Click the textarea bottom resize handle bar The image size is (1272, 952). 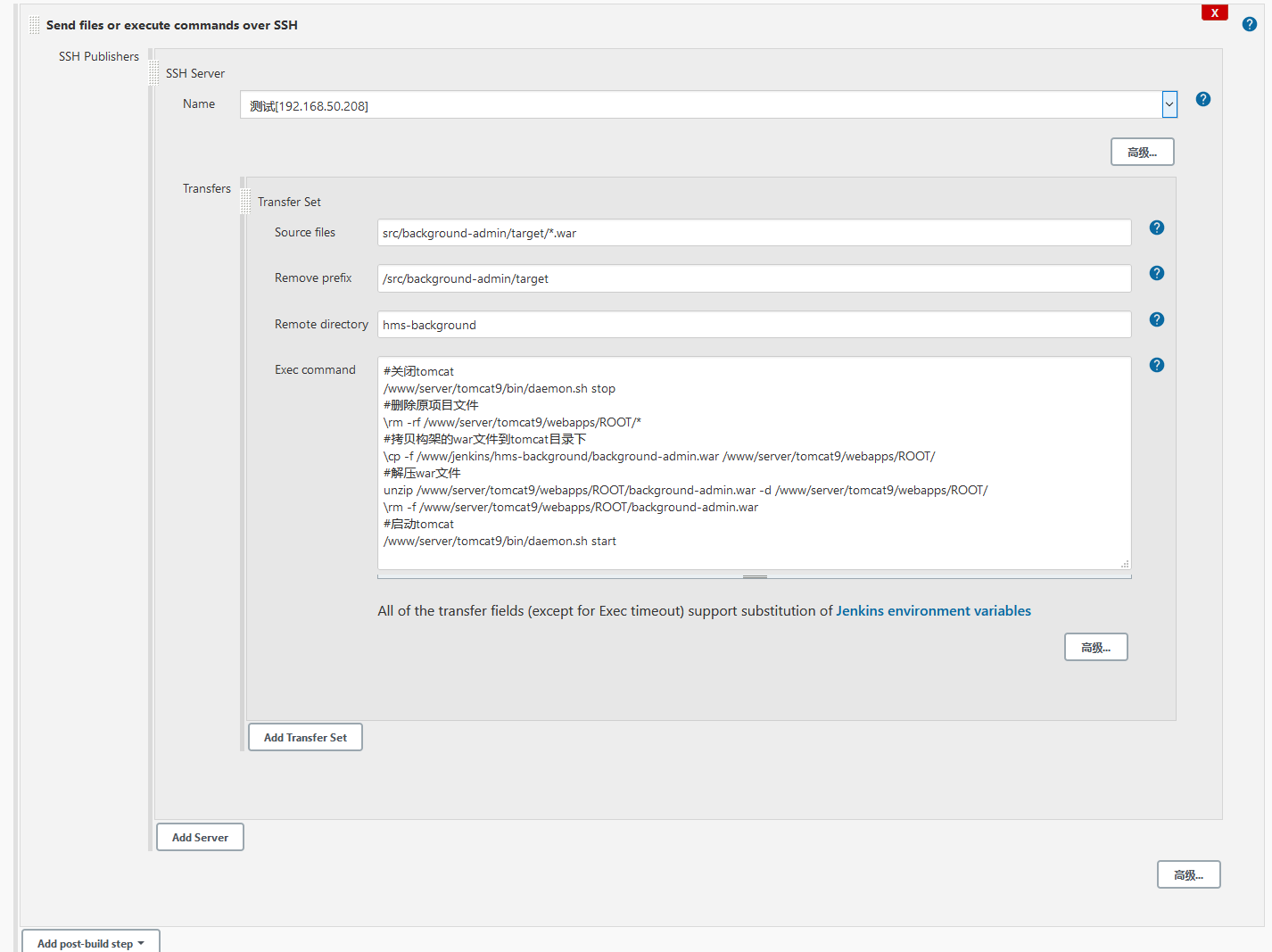[755, 576]
